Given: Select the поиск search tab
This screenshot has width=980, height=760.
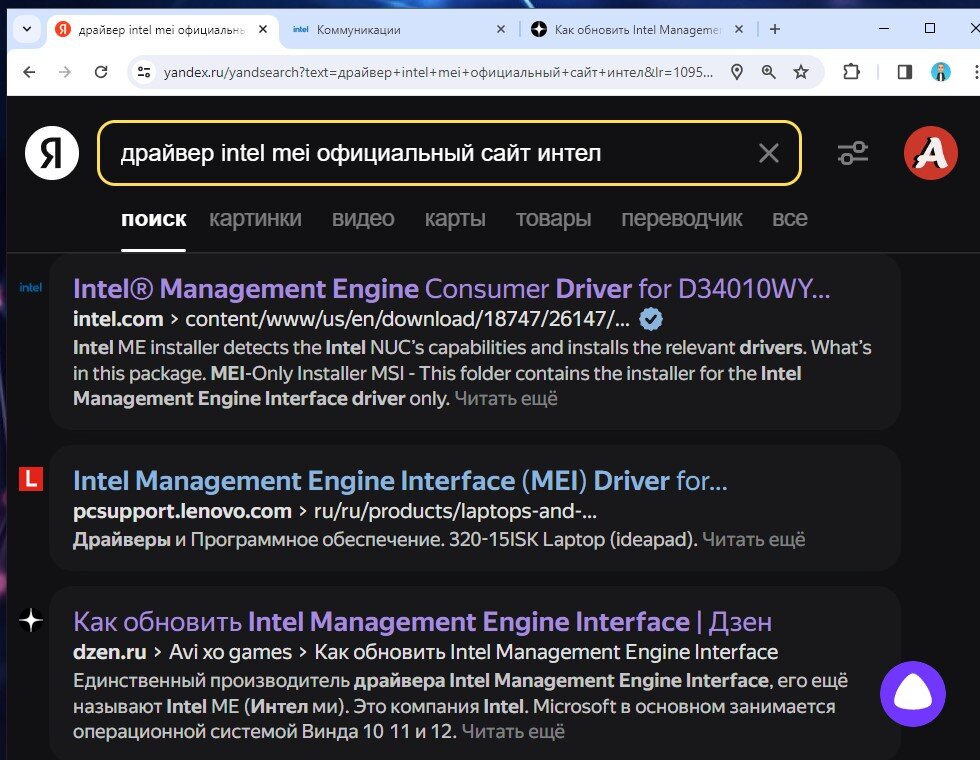Looking at the screenshot, I should pyautogui.click(x=154, y=219).
